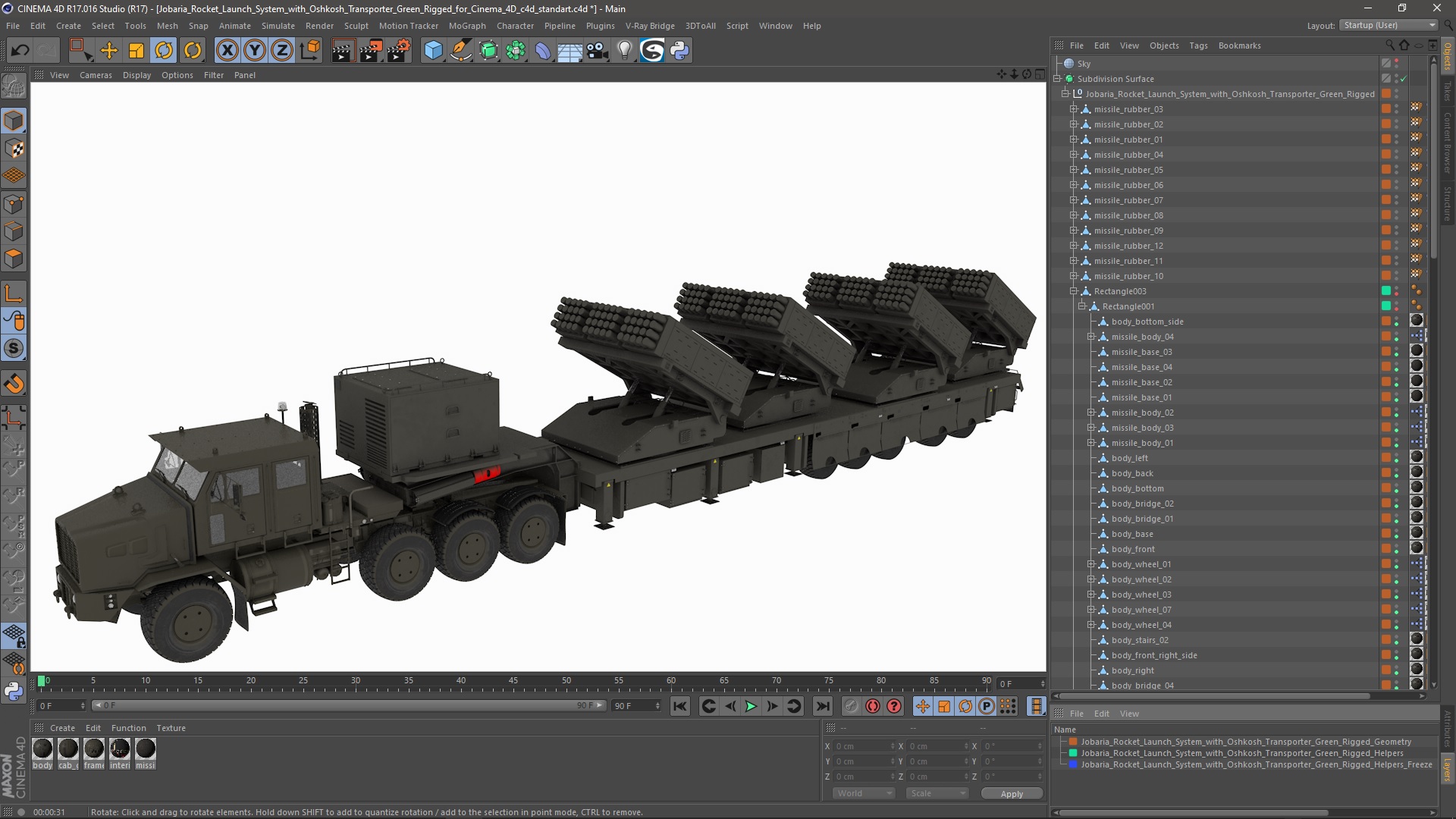The image size is (1456, 819).
Task: Add a Cube primitive object
Action: [x=433, y=51]
